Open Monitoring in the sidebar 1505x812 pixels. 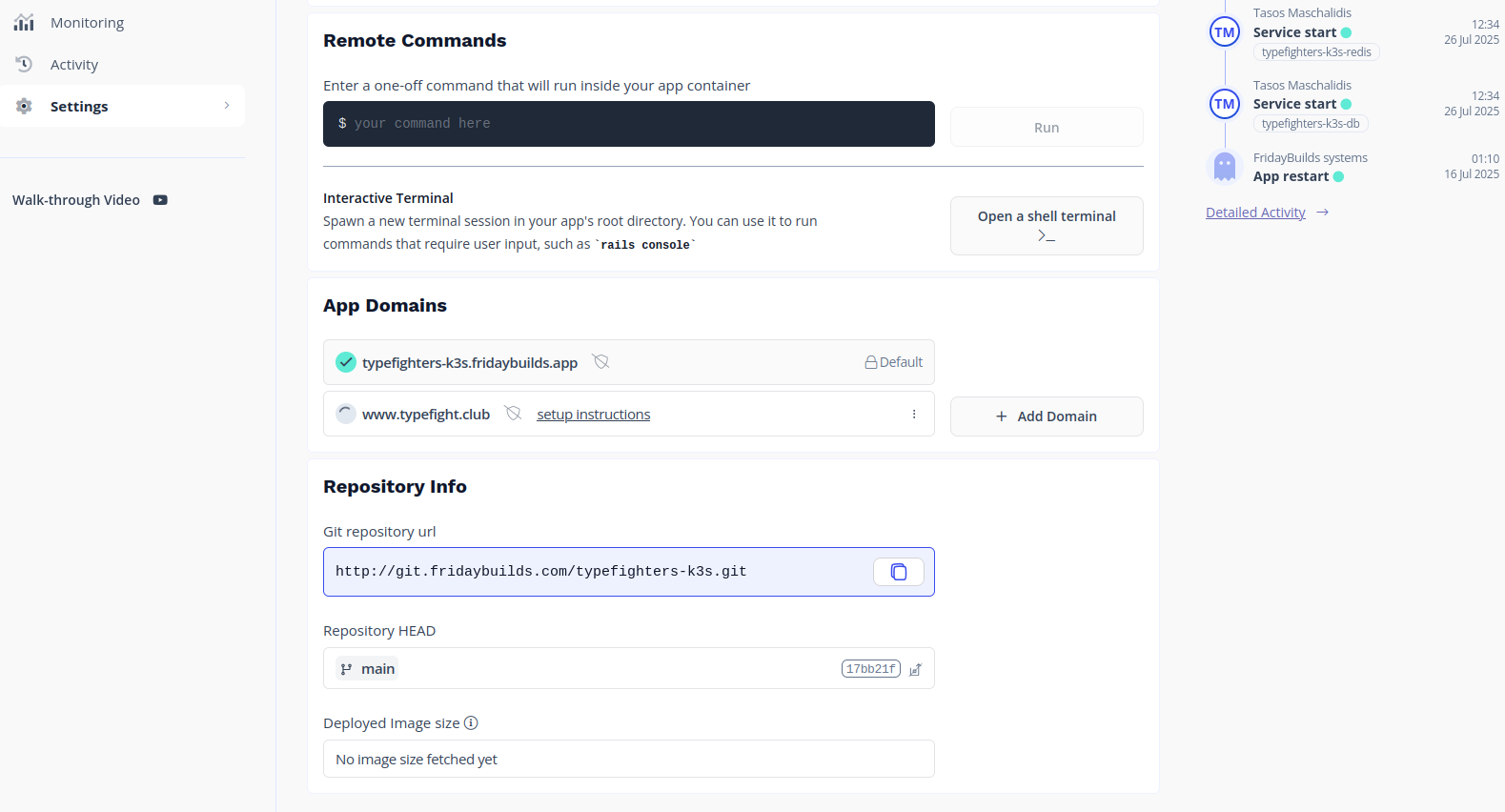(x=87, y=23)
